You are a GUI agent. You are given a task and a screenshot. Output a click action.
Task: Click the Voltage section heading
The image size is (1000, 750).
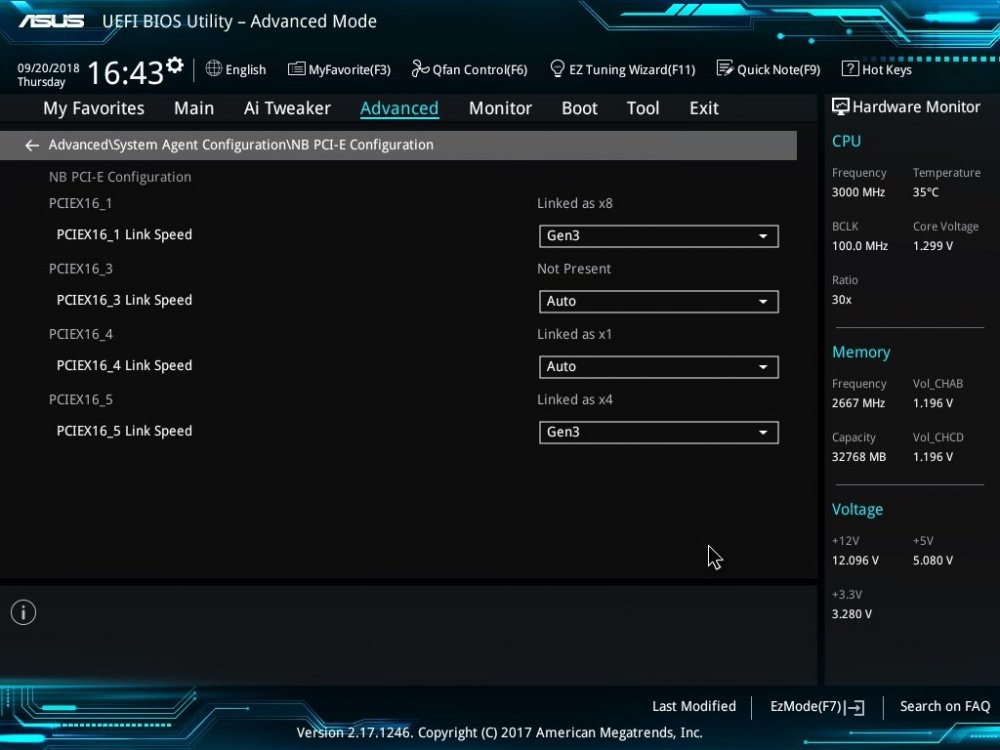click(x=857, y=510)
